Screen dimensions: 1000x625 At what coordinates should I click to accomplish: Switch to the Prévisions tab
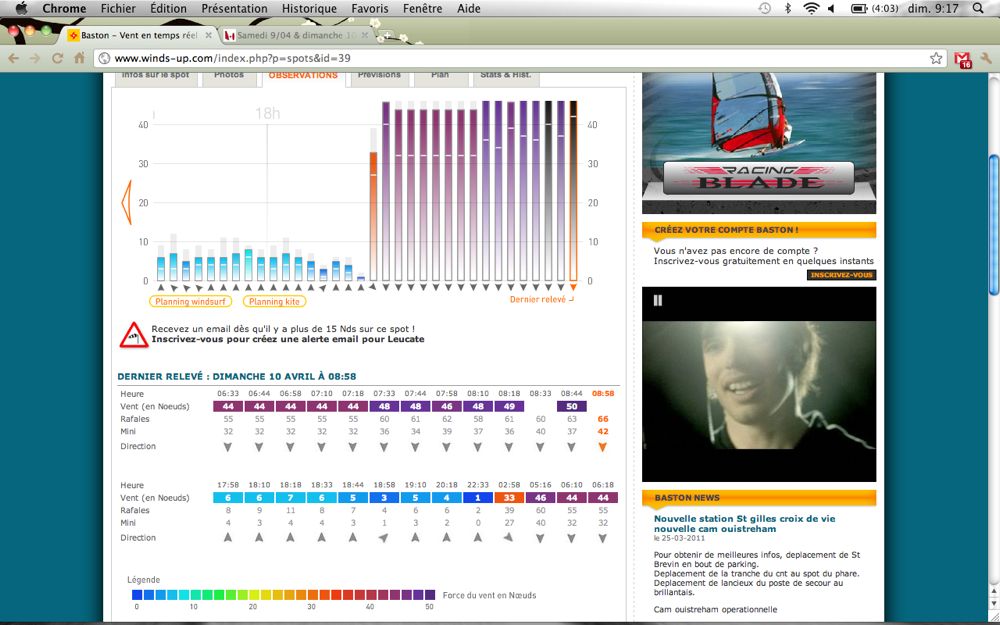[379, 75]
